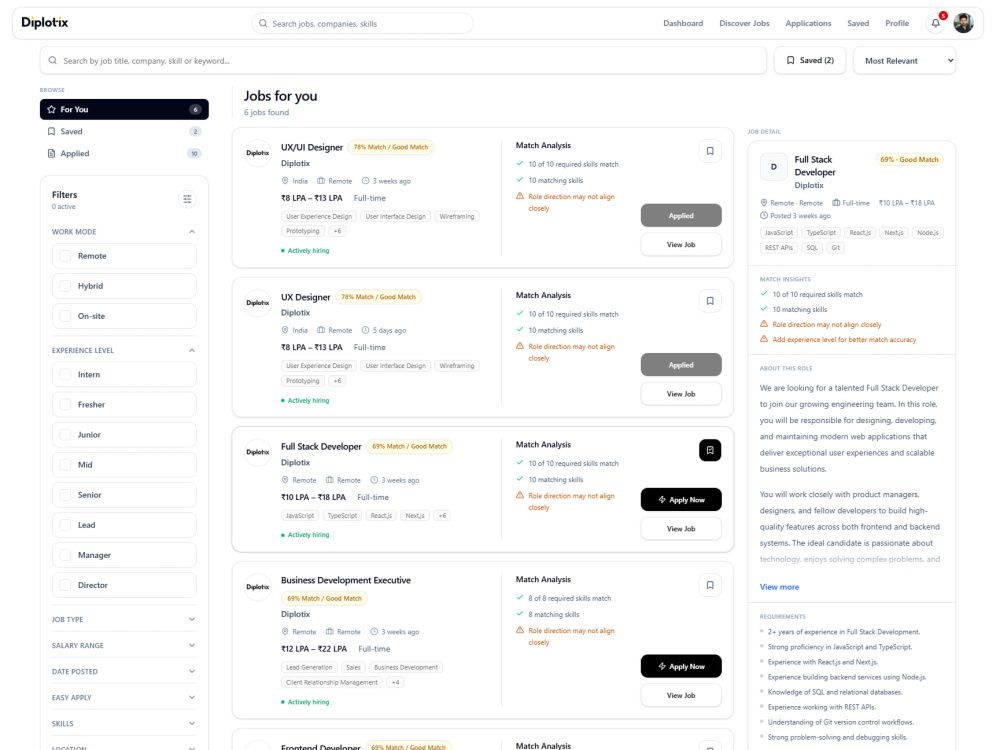This screenshot has width=1000, height=750.
Task: Select For You in browse sidebar
Action: (124, 109)
